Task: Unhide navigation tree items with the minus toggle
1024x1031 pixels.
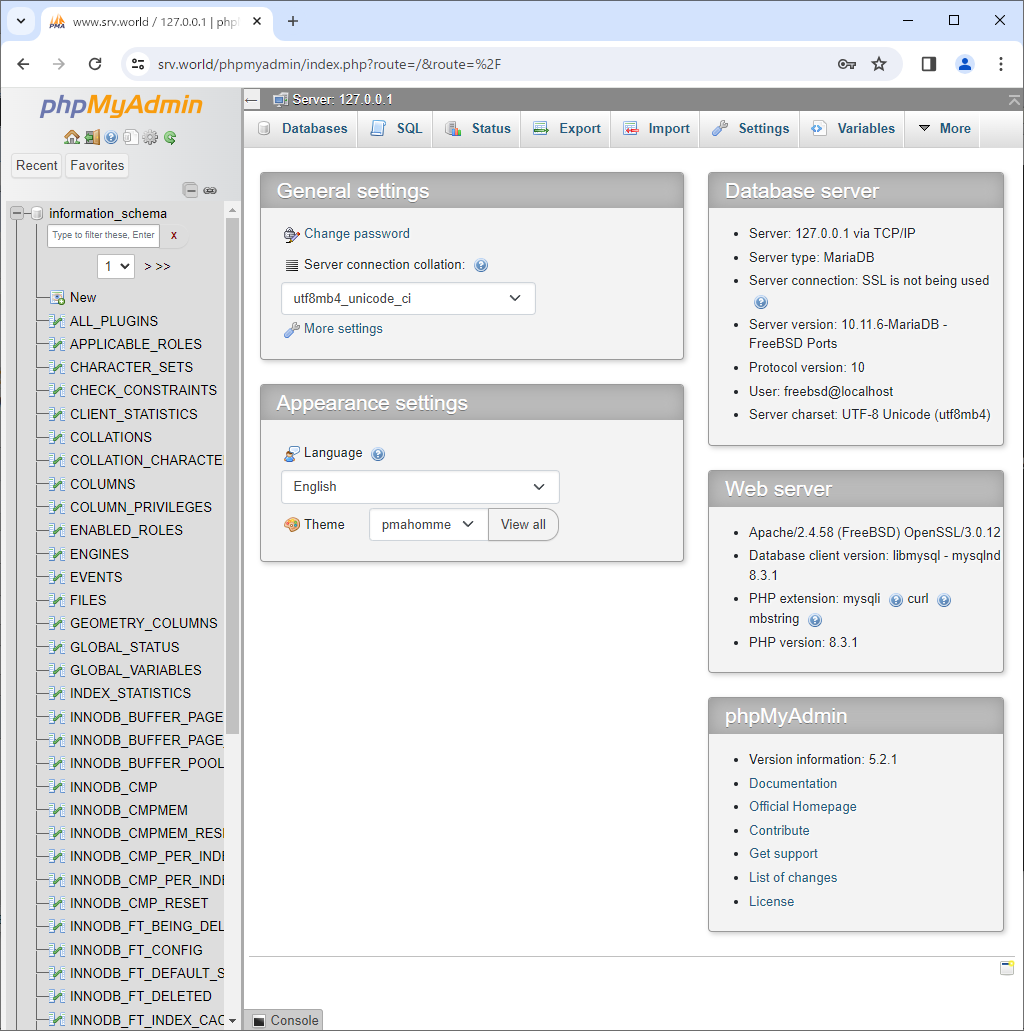Action: [190, 191]
